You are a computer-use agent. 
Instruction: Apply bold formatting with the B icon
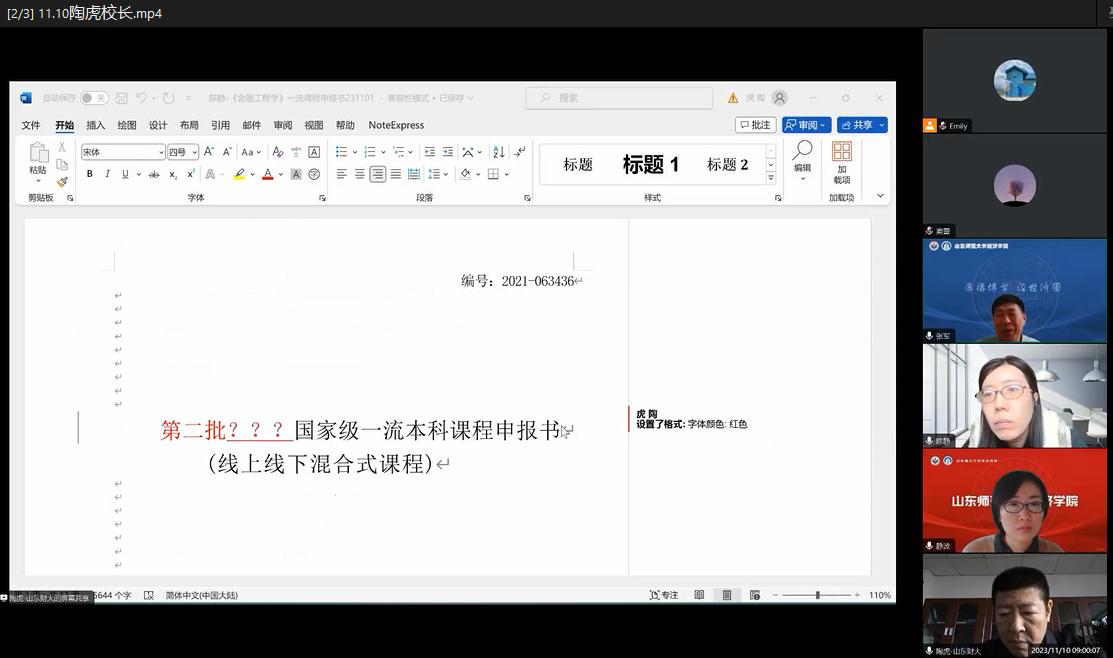coord(89,174)
